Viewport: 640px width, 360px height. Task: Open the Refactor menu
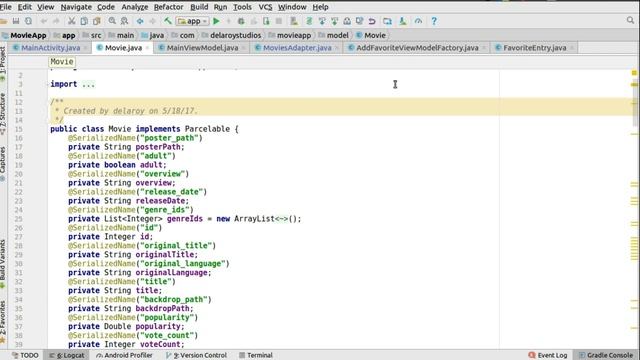tap(169, 7)
